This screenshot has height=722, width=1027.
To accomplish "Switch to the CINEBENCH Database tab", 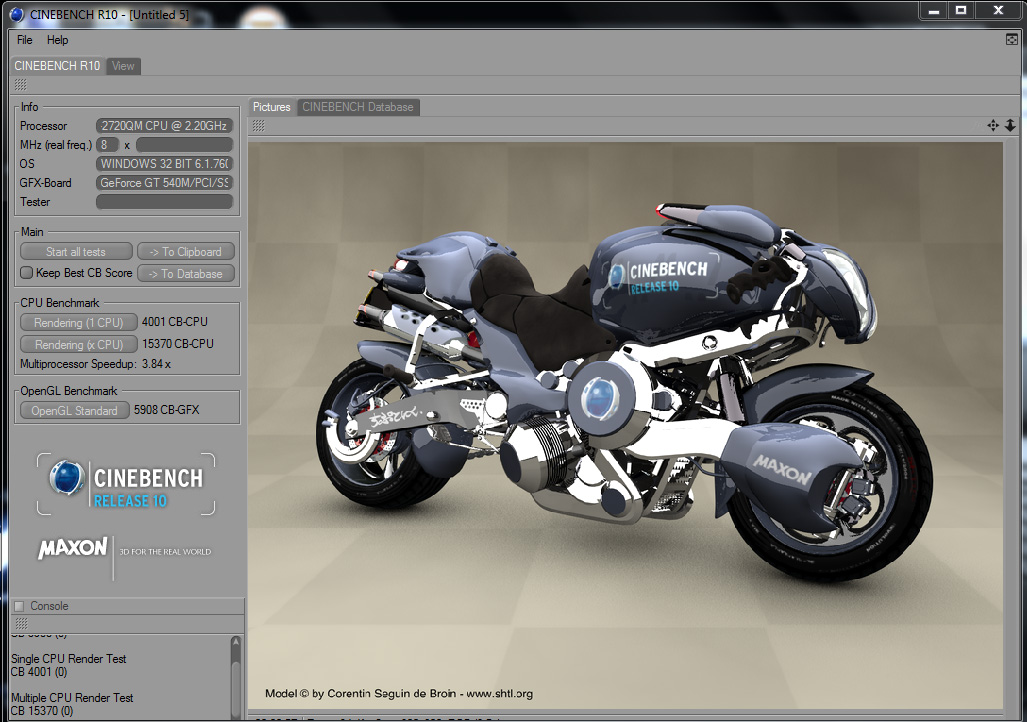I will click(x=358, y=107).
